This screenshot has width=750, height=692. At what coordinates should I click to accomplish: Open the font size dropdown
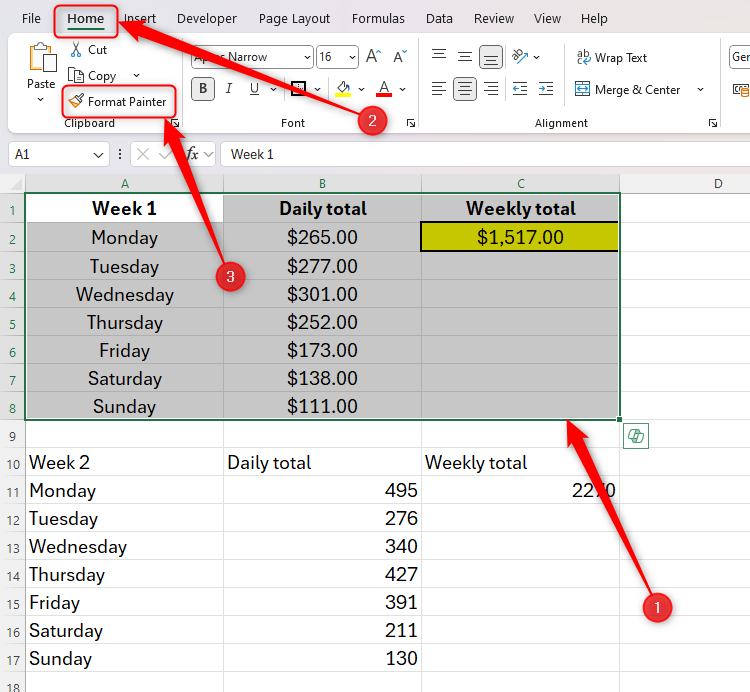tap(350, 58)
